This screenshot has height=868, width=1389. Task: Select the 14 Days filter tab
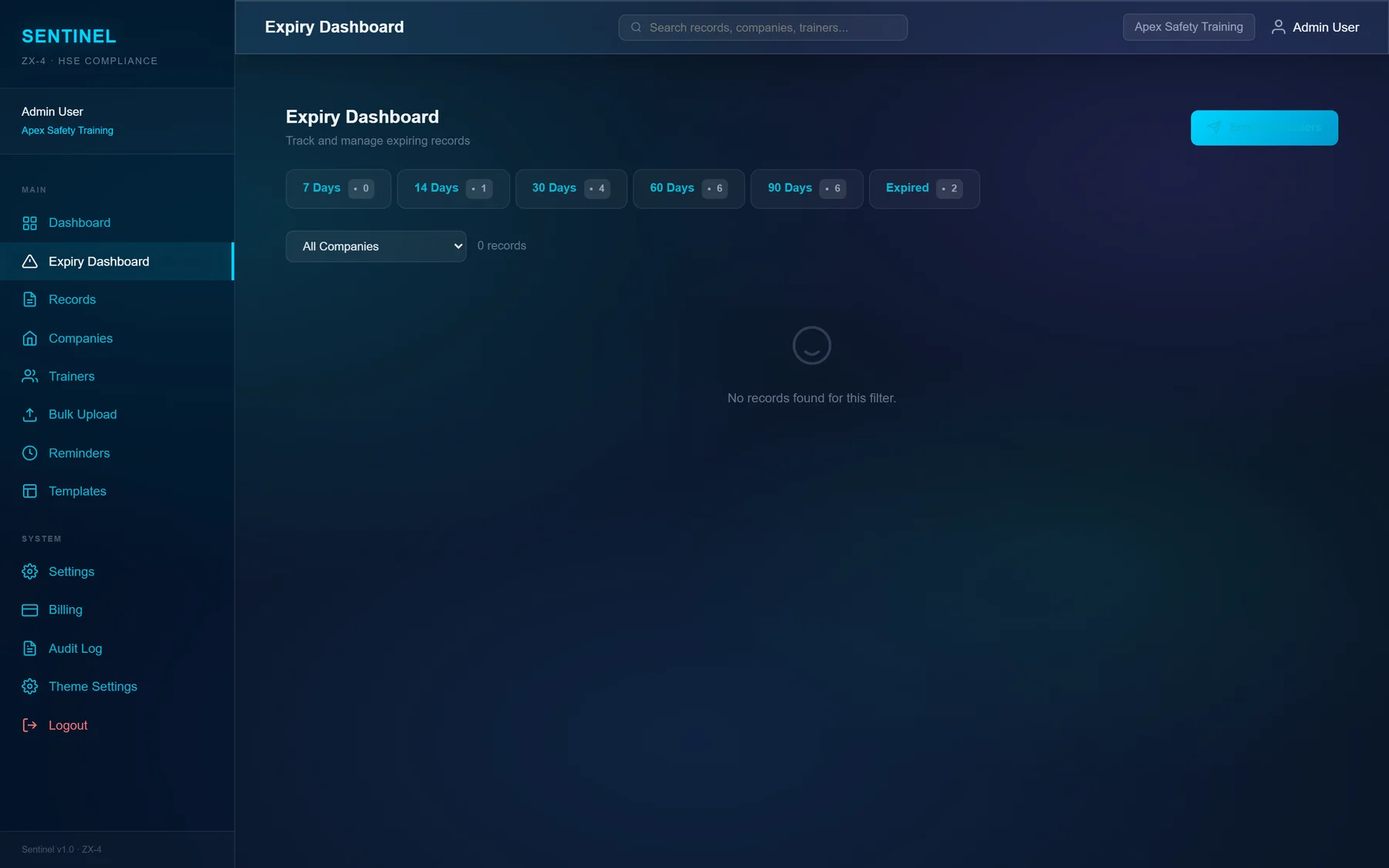pyautogui.click(x=453, y=188)
